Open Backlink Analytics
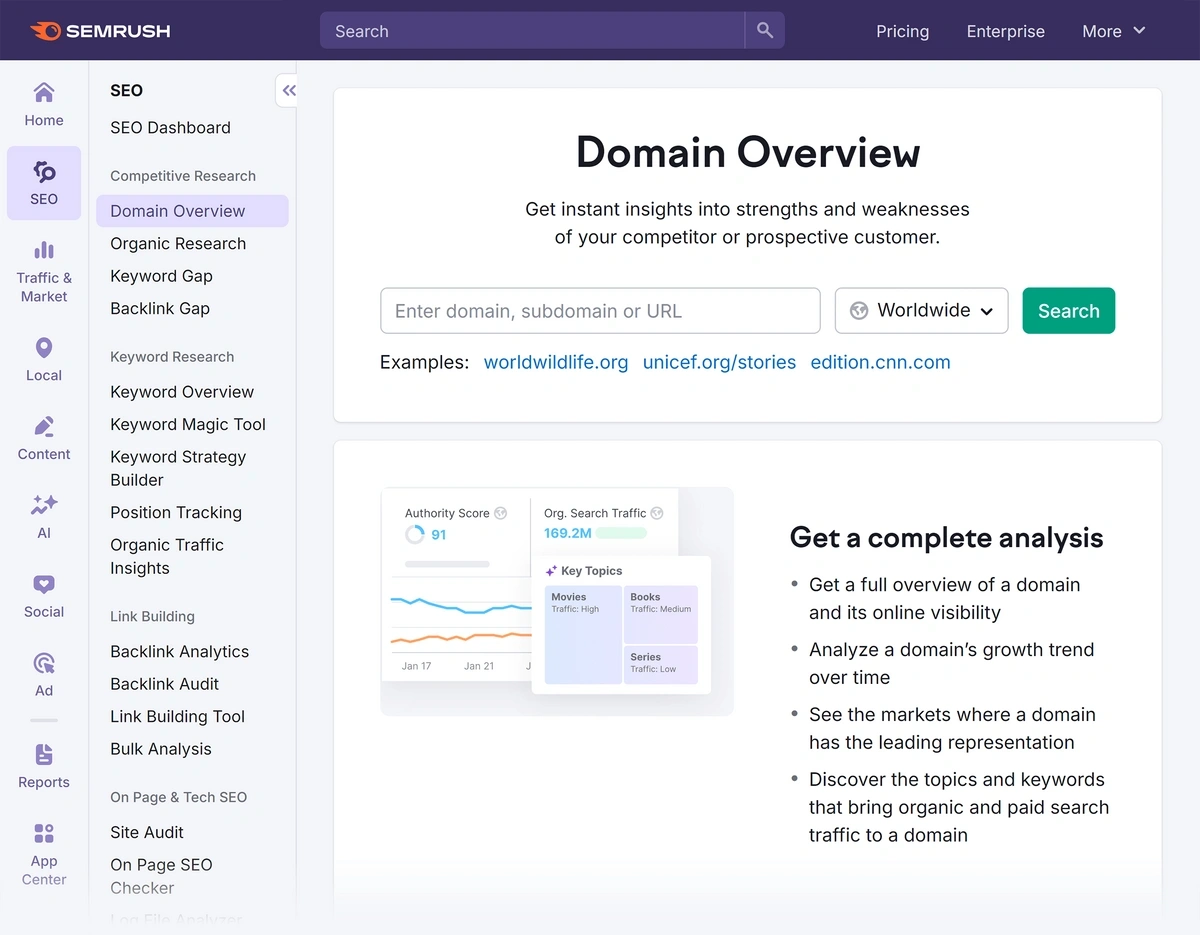Viewport: 1200px width, 935px height. click(179, 652)
